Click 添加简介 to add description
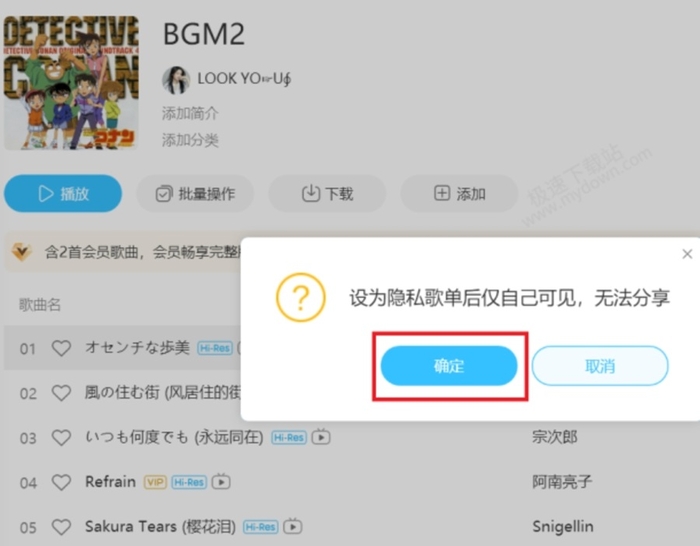 pos(190,113)
